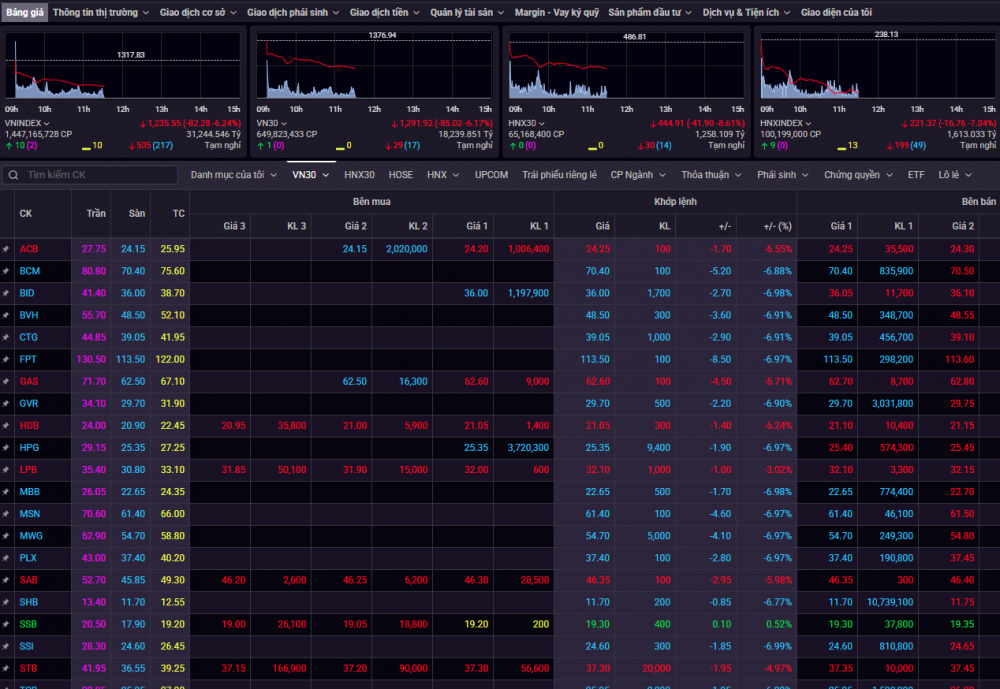Click the HPG ticker symbol
This screenshot has height=689, width=1000.
point(29,447)
